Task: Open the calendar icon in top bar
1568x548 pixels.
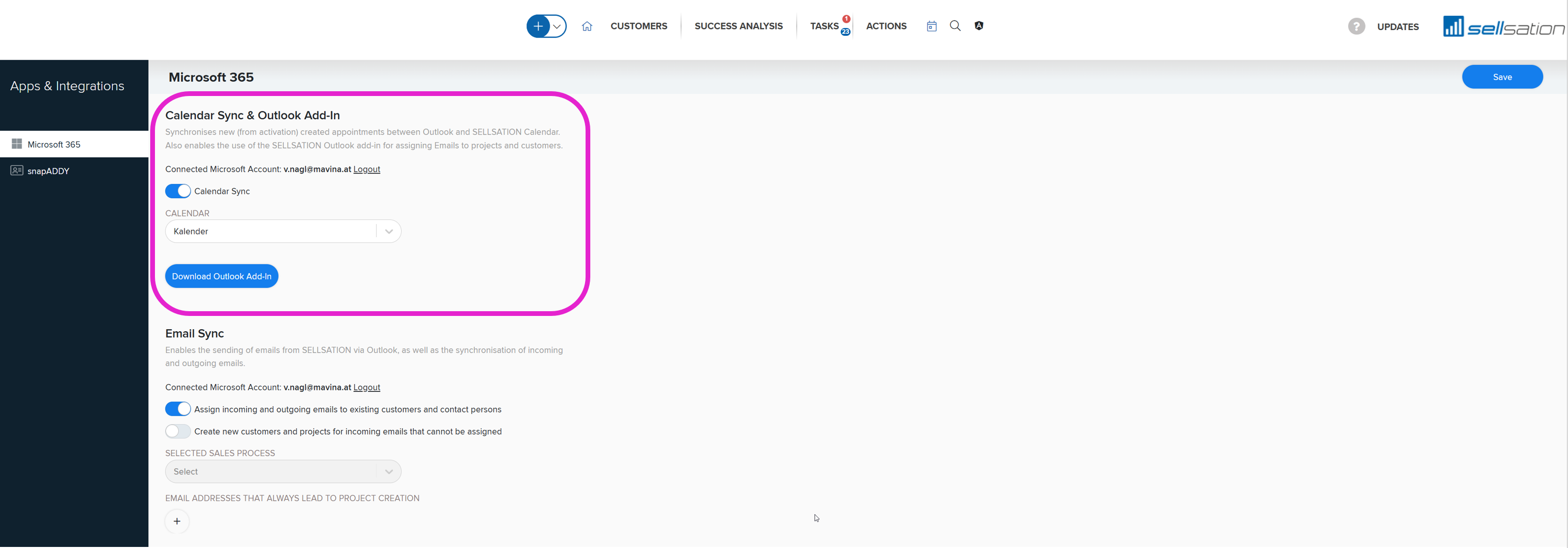Action: click(931, 26)
